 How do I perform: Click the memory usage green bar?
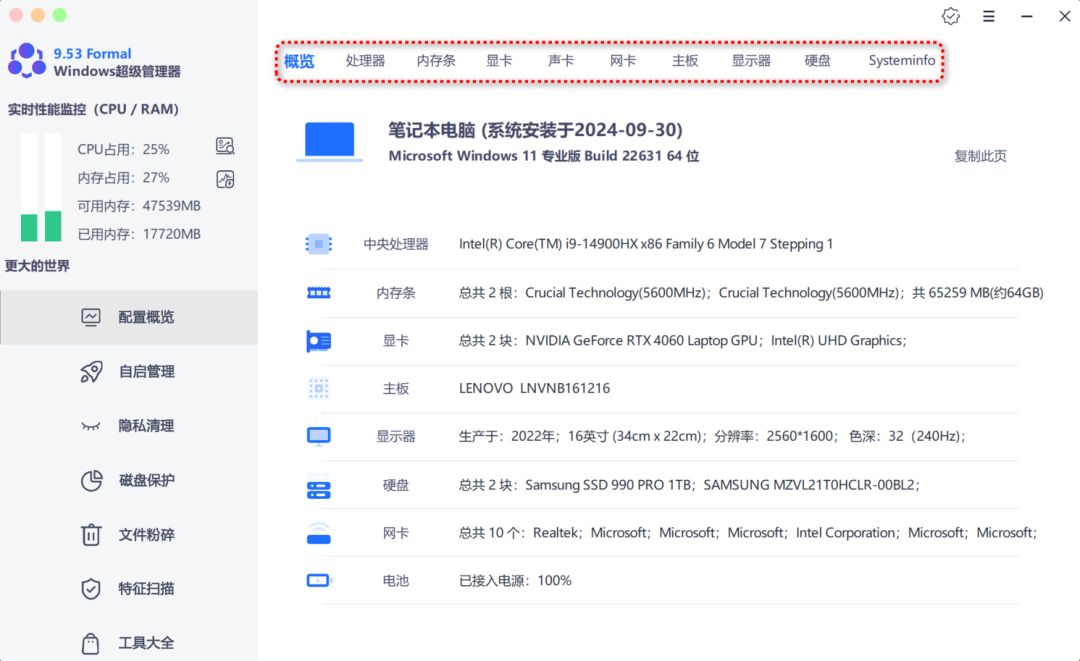(53, 227)
